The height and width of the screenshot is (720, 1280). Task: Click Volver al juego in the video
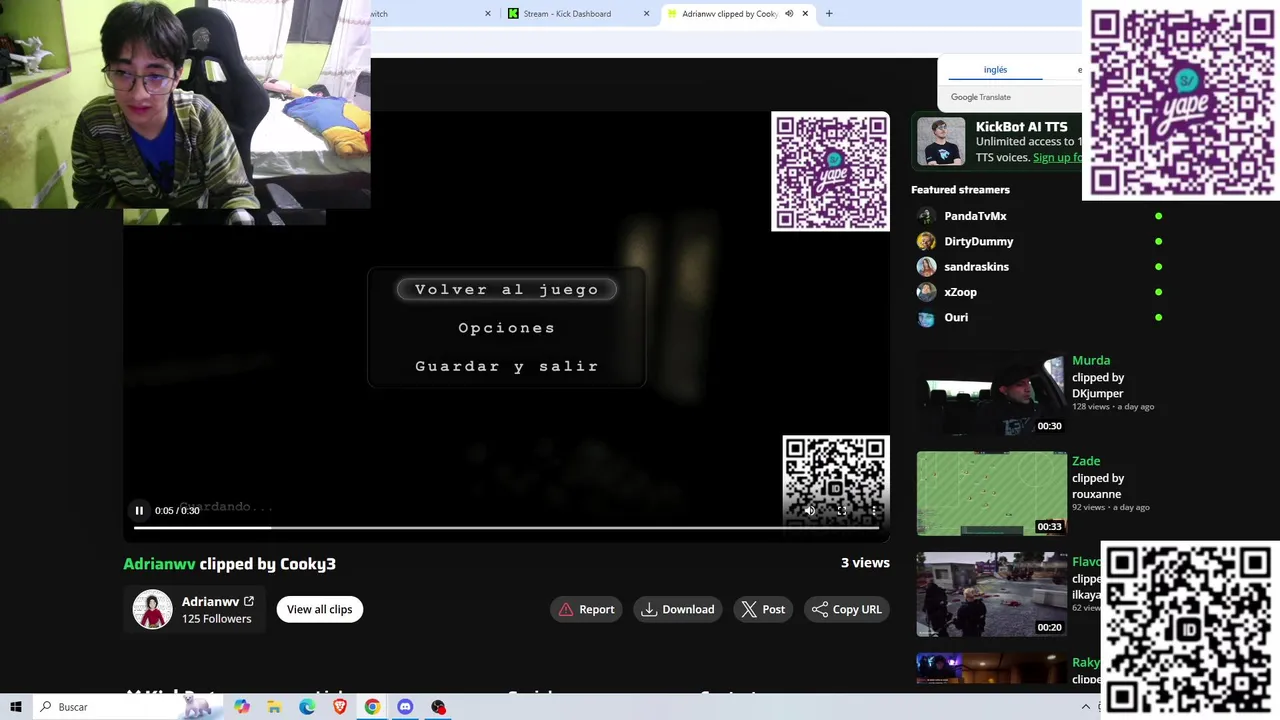[x=507, y=290]
